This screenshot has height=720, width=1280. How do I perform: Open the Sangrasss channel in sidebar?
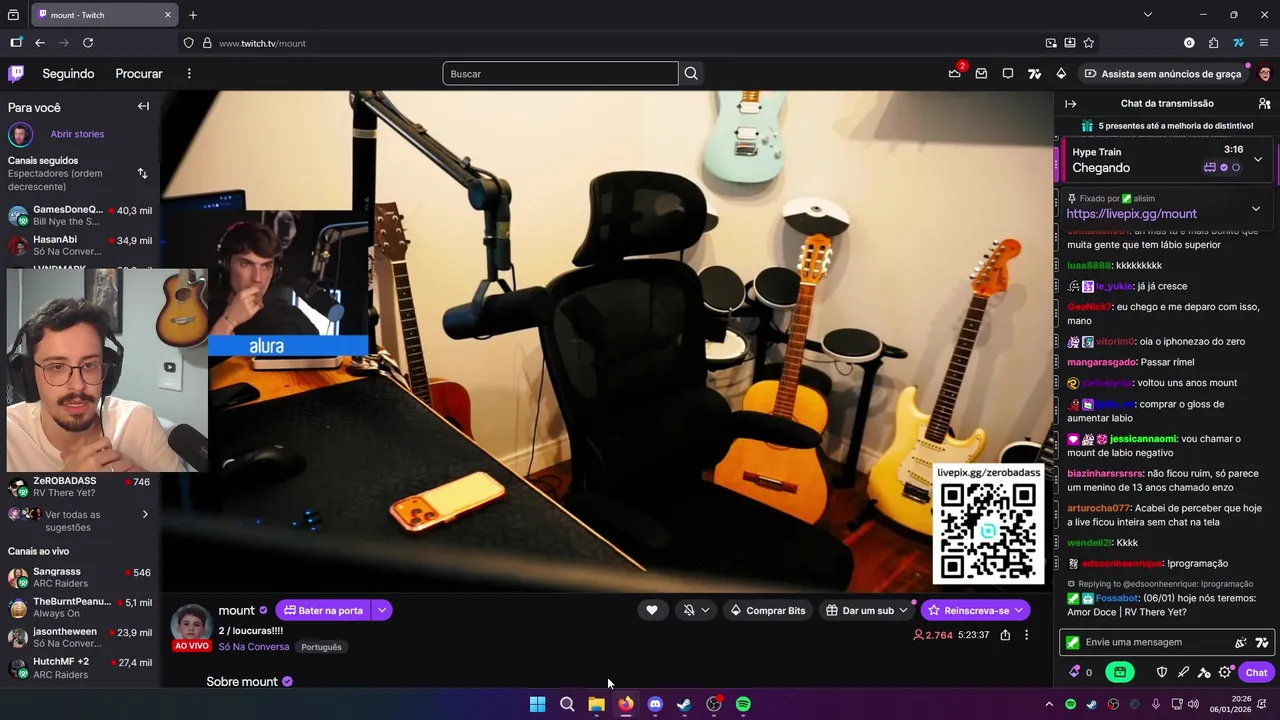click(x=80, y=578)
